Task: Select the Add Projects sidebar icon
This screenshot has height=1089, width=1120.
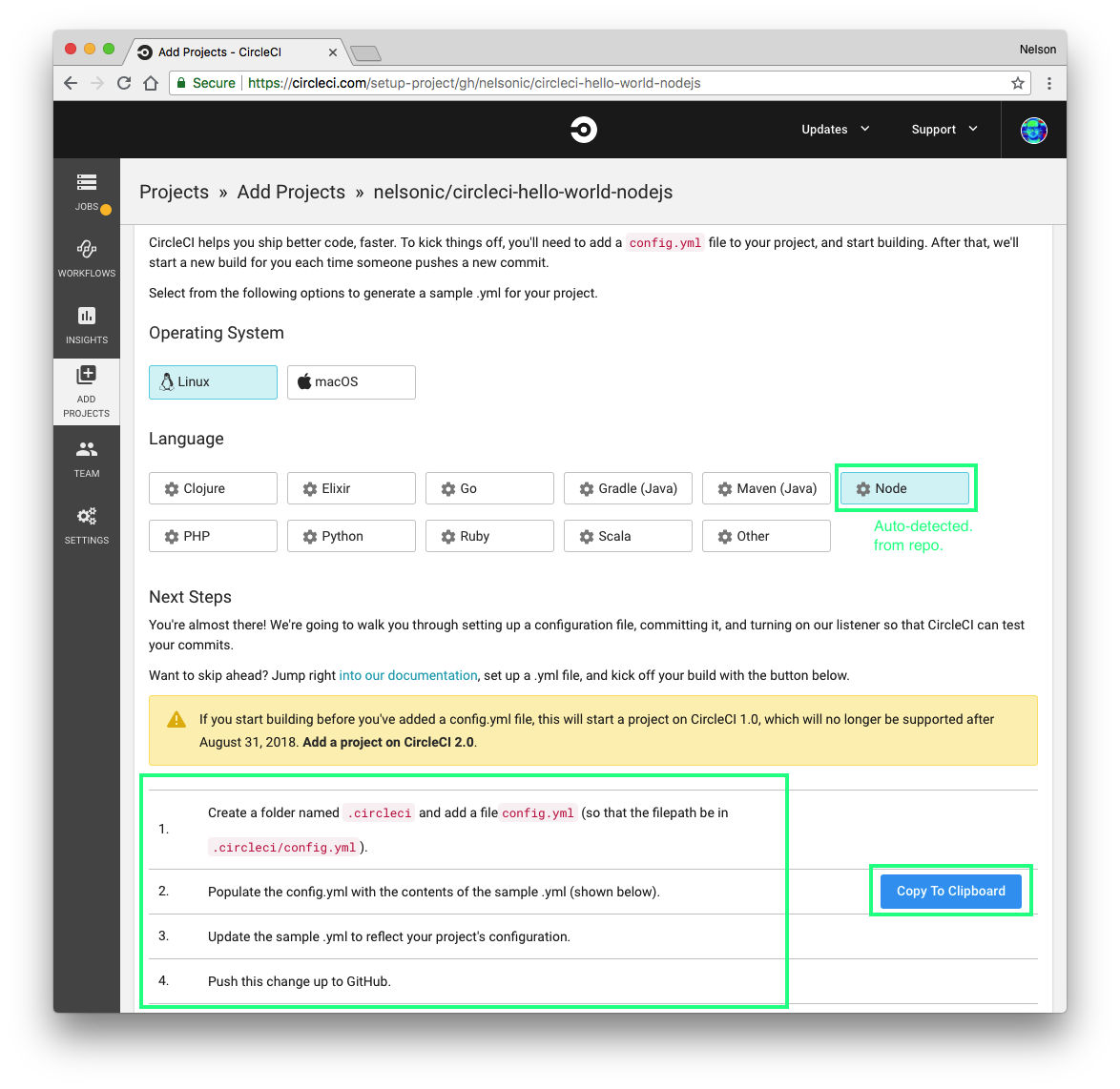Action: (x=87, y=376)
